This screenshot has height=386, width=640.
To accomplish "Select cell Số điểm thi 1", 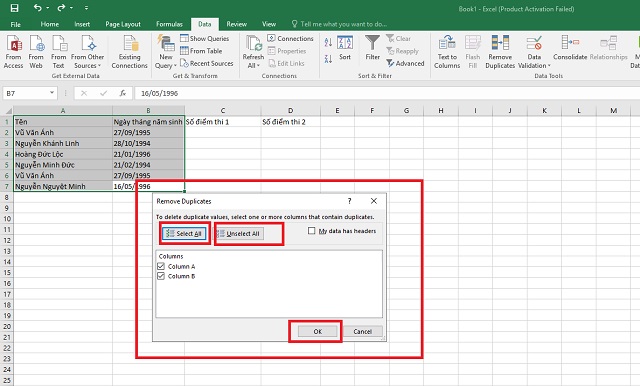I will coord(223,122).
